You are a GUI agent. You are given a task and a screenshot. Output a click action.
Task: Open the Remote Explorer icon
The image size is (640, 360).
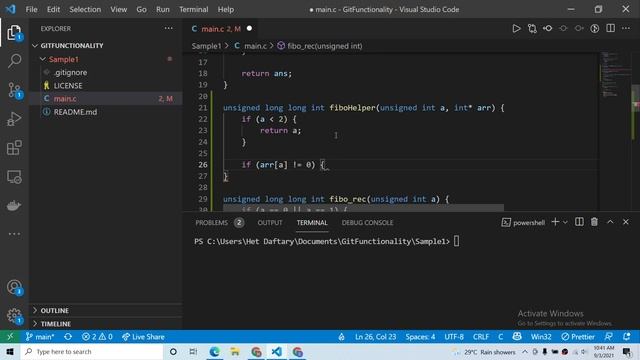point(14,177)
